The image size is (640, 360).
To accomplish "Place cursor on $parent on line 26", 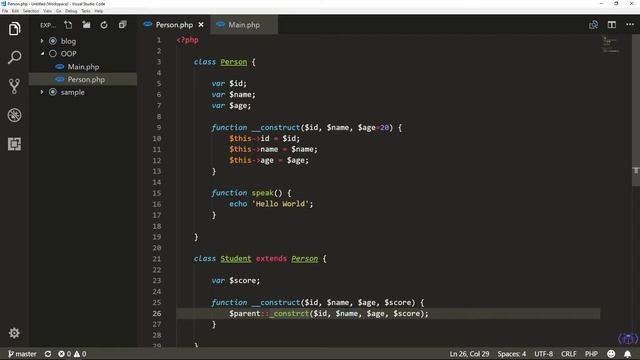I will [244, 313].
